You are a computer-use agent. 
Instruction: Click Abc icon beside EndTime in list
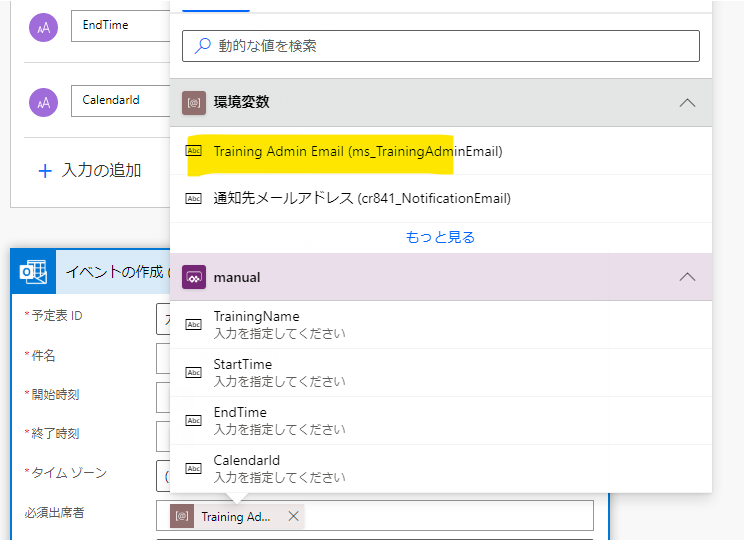(194, 420)
